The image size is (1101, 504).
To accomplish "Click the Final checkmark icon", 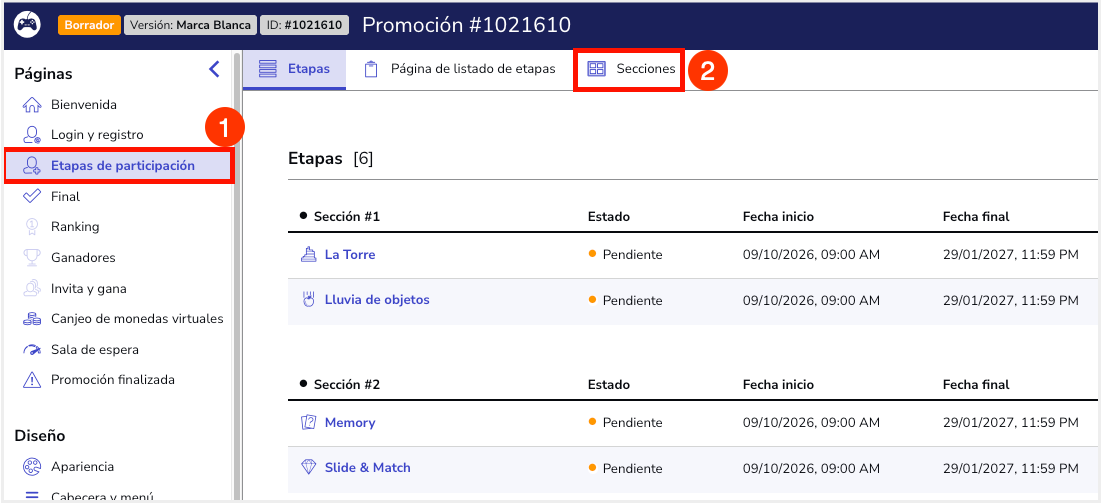I will click(32, 197).
